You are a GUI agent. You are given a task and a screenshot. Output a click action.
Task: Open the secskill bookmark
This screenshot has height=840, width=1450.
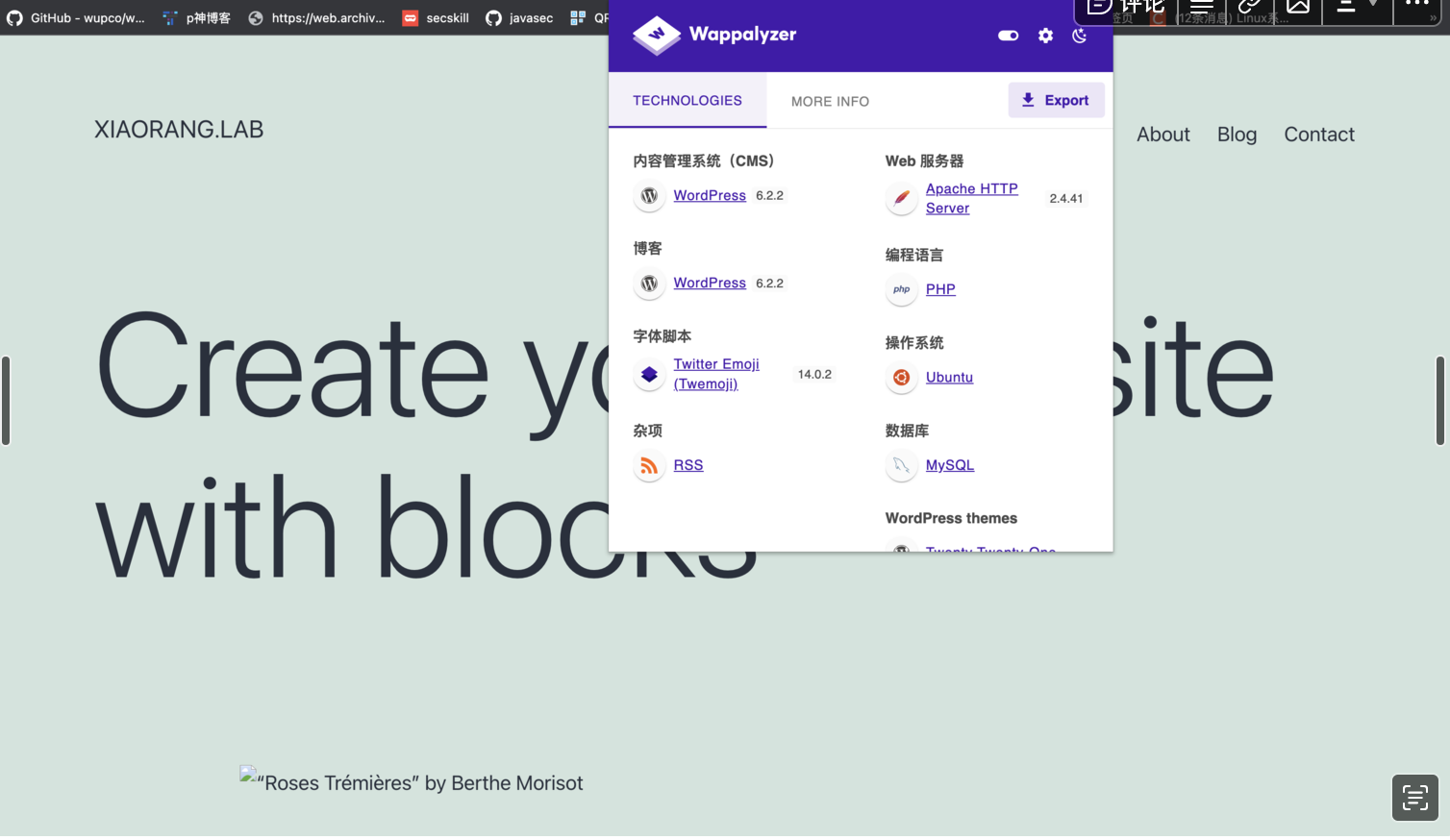click(436, 17)
